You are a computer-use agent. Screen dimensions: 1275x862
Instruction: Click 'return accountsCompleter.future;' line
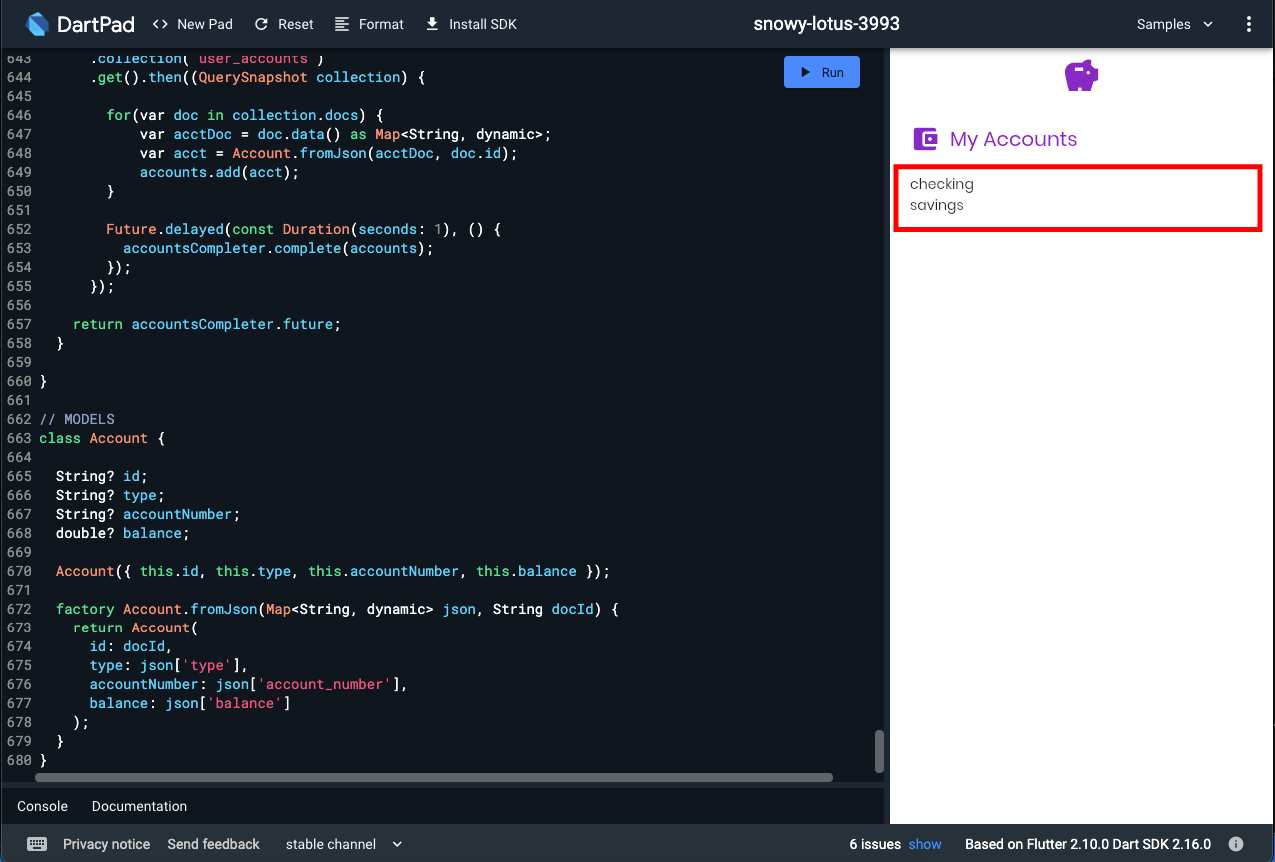(x=207, y=324)
